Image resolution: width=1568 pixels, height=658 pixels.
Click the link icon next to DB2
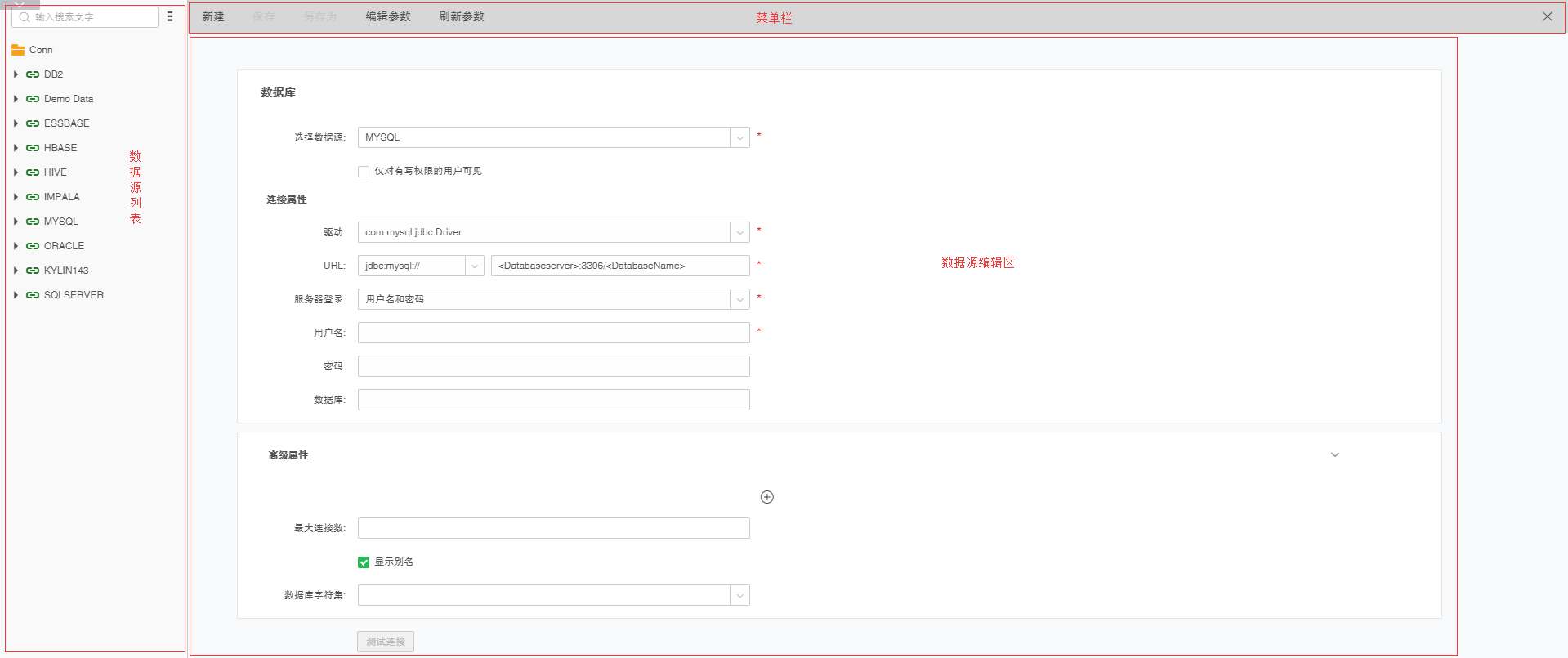[33, 74]
